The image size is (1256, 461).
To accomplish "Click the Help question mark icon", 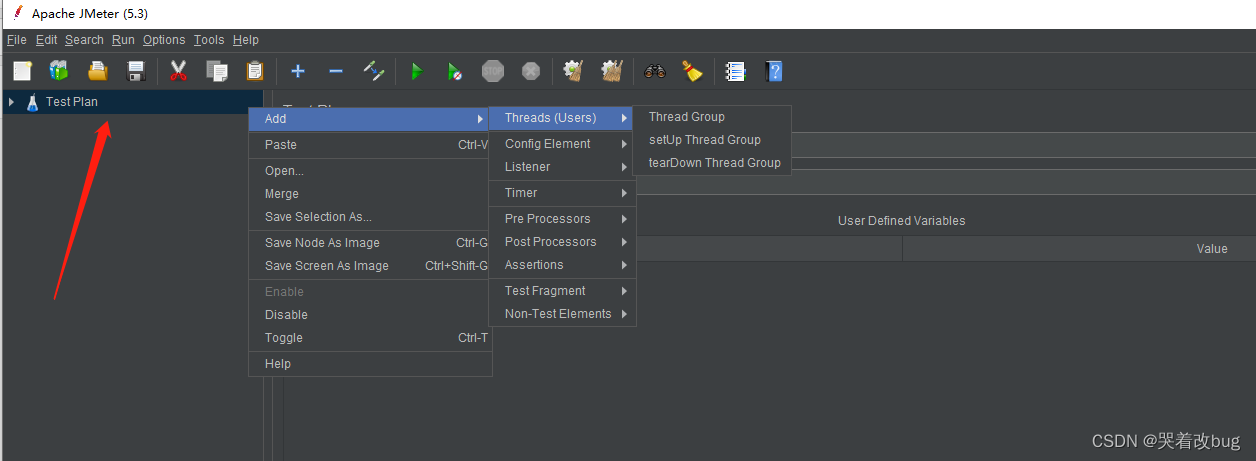I will [x=774, y=71].
